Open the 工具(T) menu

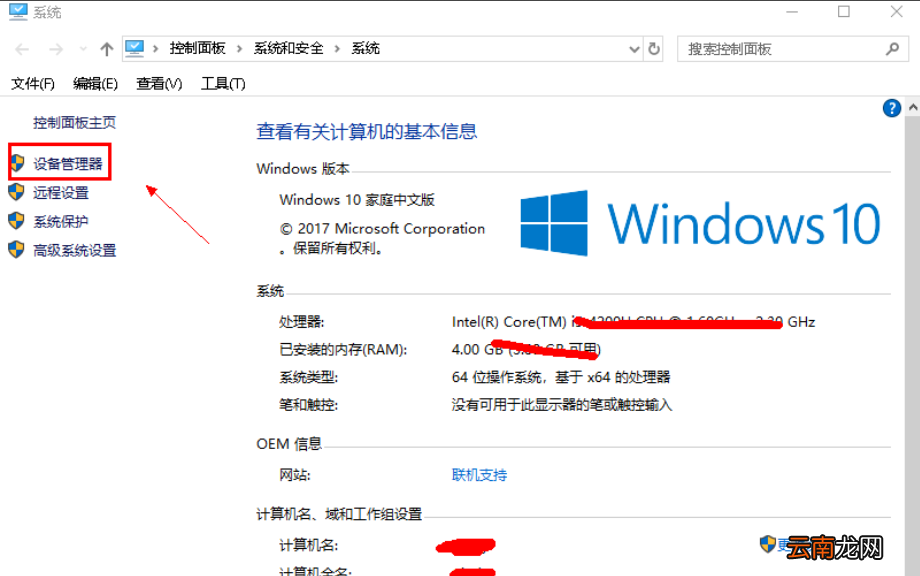pos(223,84)
